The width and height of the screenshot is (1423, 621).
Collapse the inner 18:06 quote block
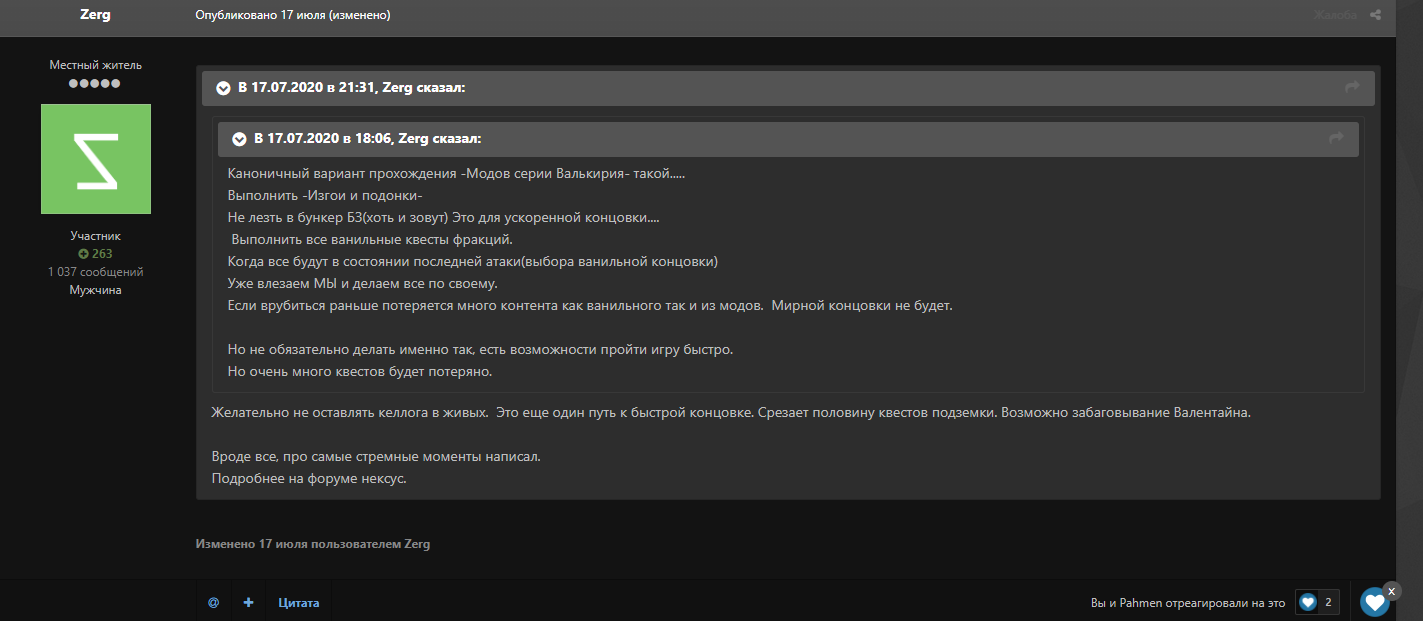tap(239, 138)
